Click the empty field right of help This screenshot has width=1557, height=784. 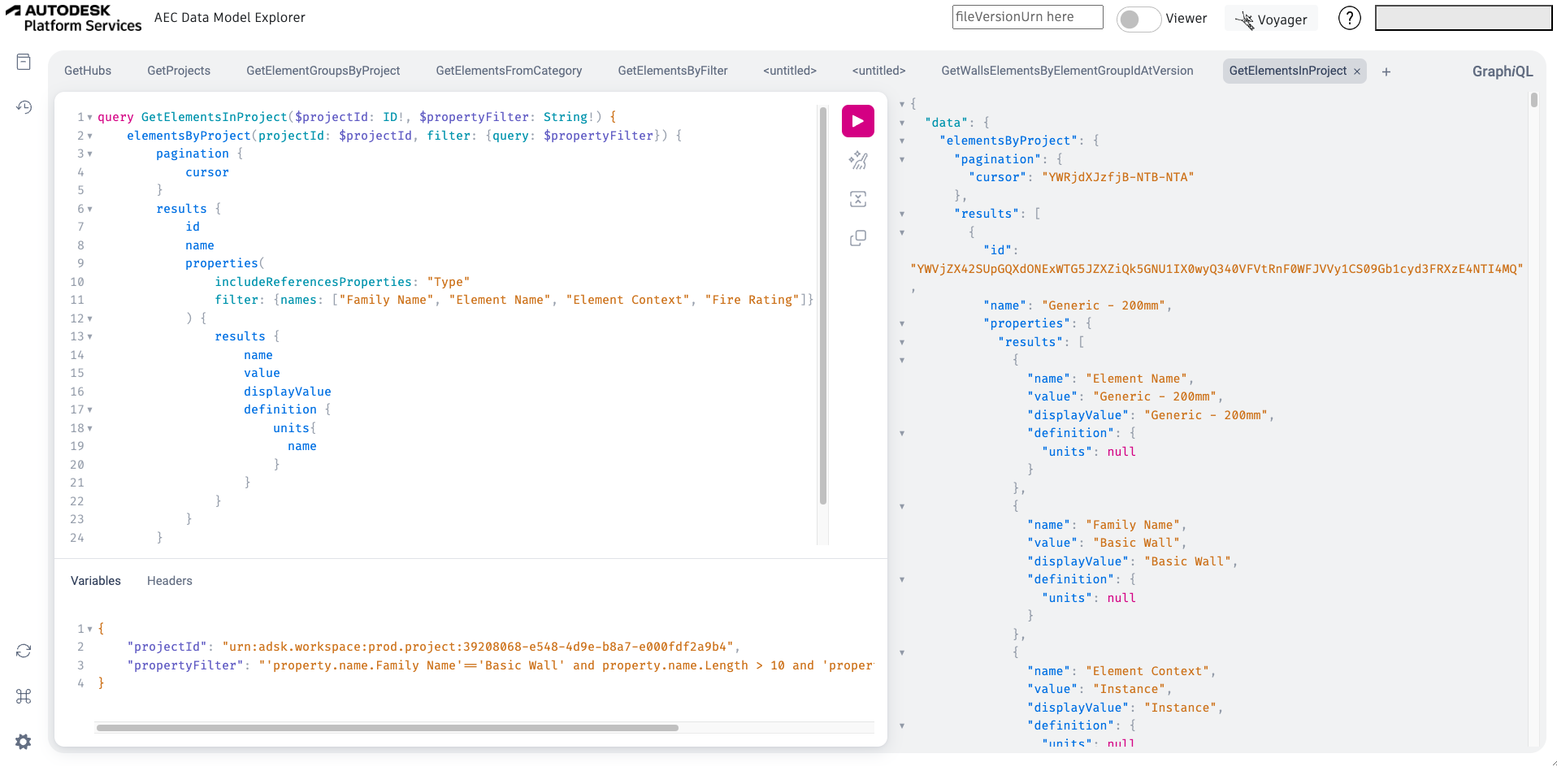[1464, 18]
